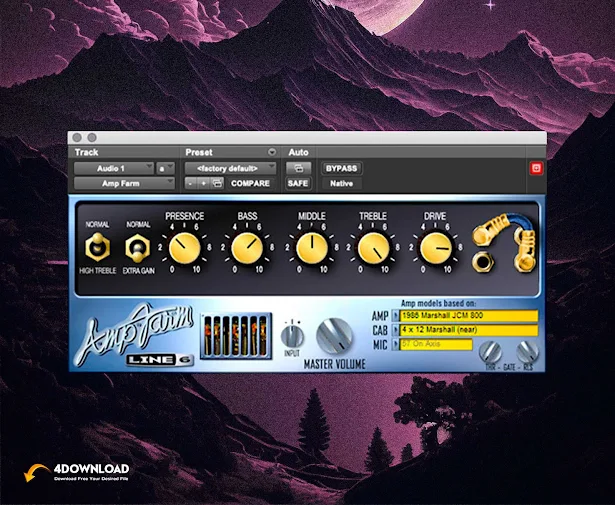The width and height of the screenshot is (615, 505).
Task: Open the factory default preset dropdown
Action: point(230,169)
